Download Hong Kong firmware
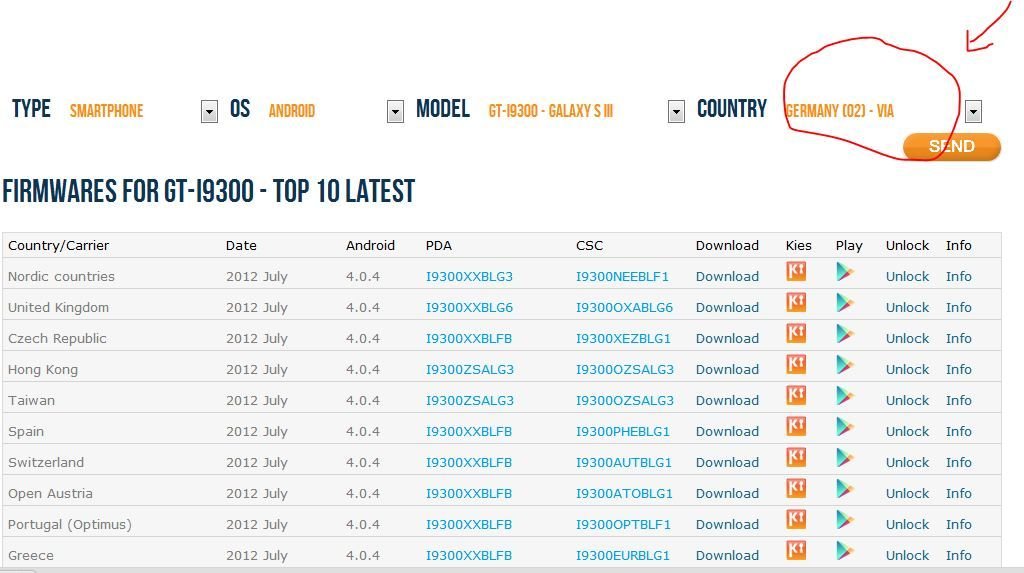The width and height of the screenshot is (1024, 573). point(727,369)
